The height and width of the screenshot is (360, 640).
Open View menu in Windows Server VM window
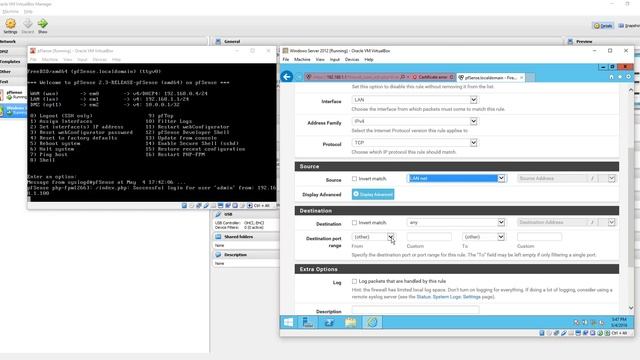[x=320, y=60]
